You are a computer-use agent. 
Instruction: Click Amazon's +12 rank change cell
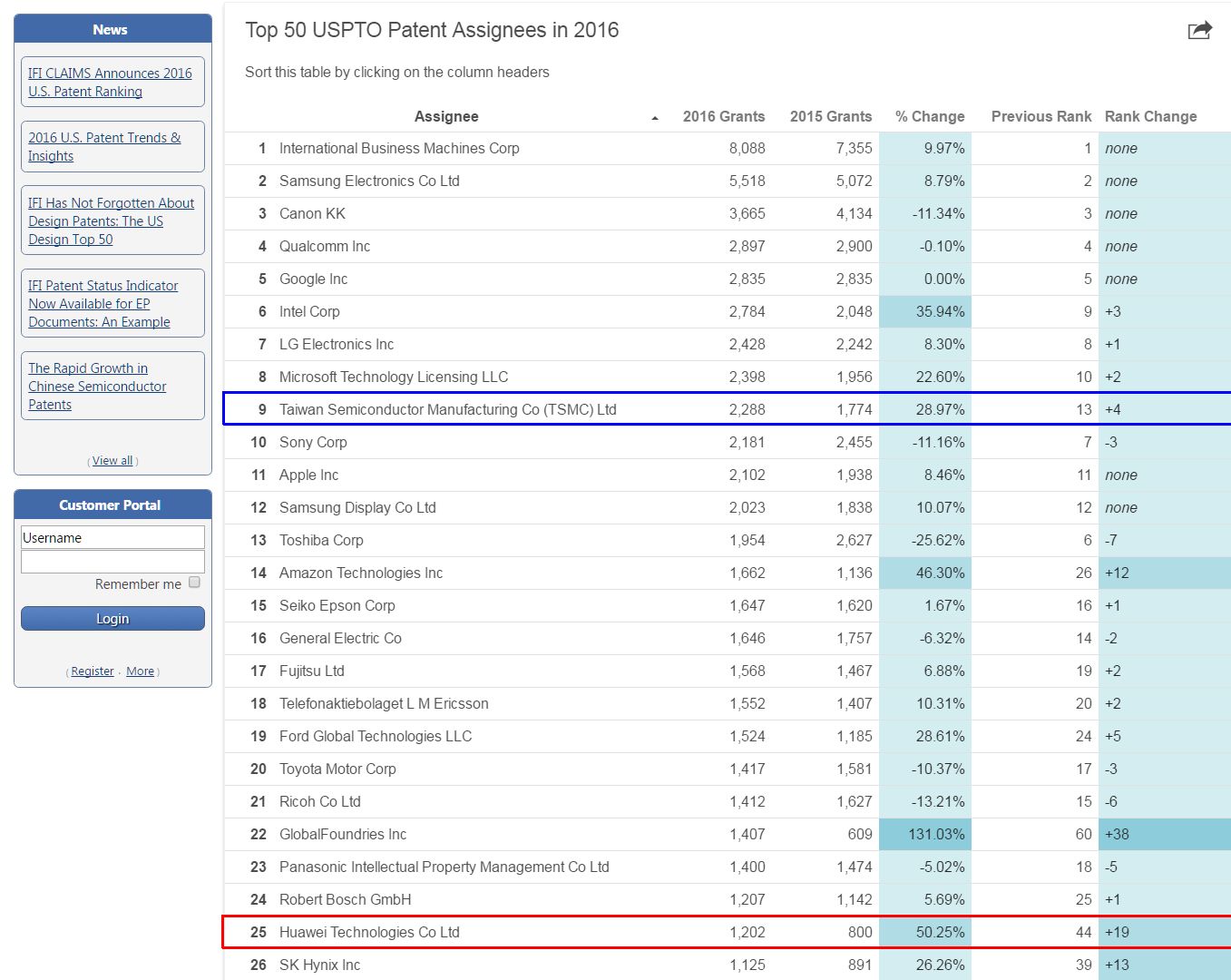pos(1164,573)
